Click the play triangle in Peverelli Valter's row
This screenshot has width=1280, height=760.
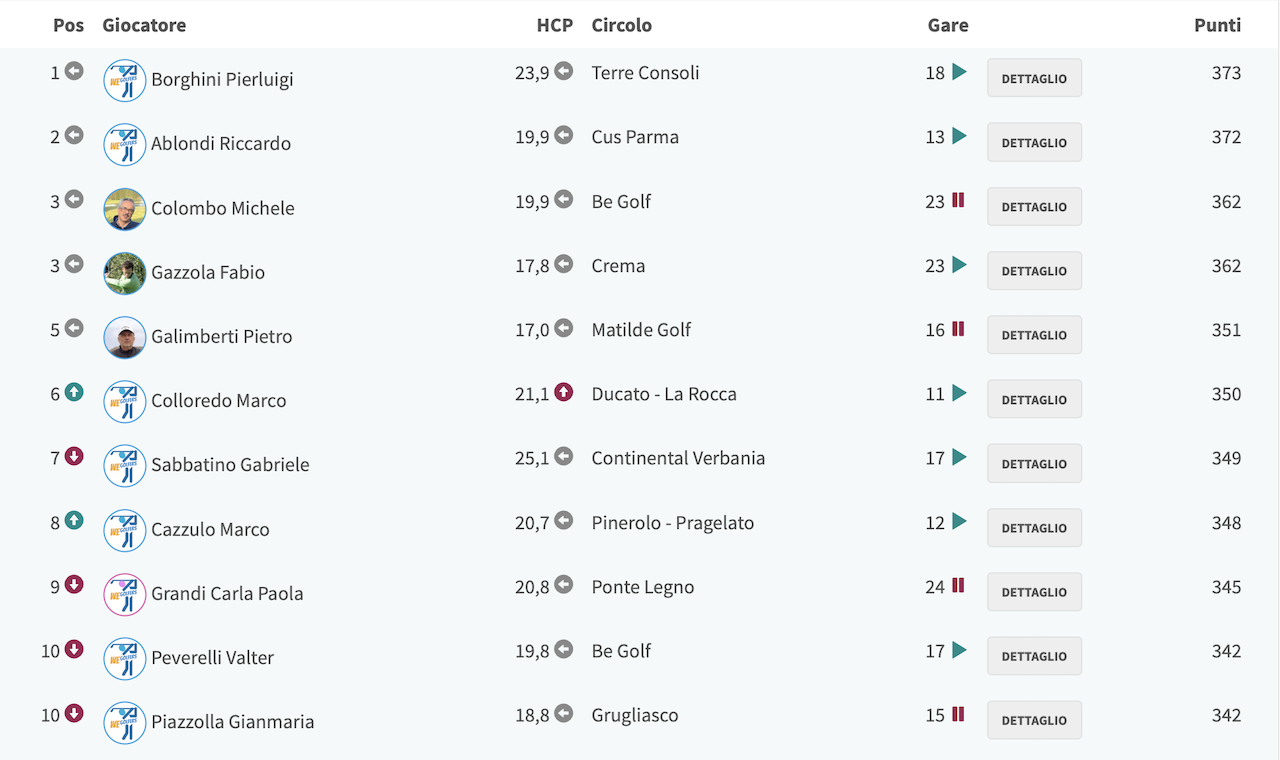[x=959, y=650]
